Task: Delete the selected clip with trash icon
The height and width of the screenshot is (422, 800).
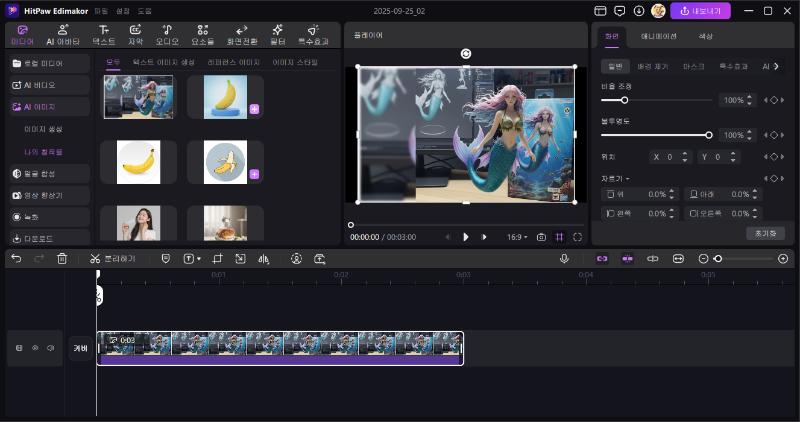Action: tap(62, 259)
